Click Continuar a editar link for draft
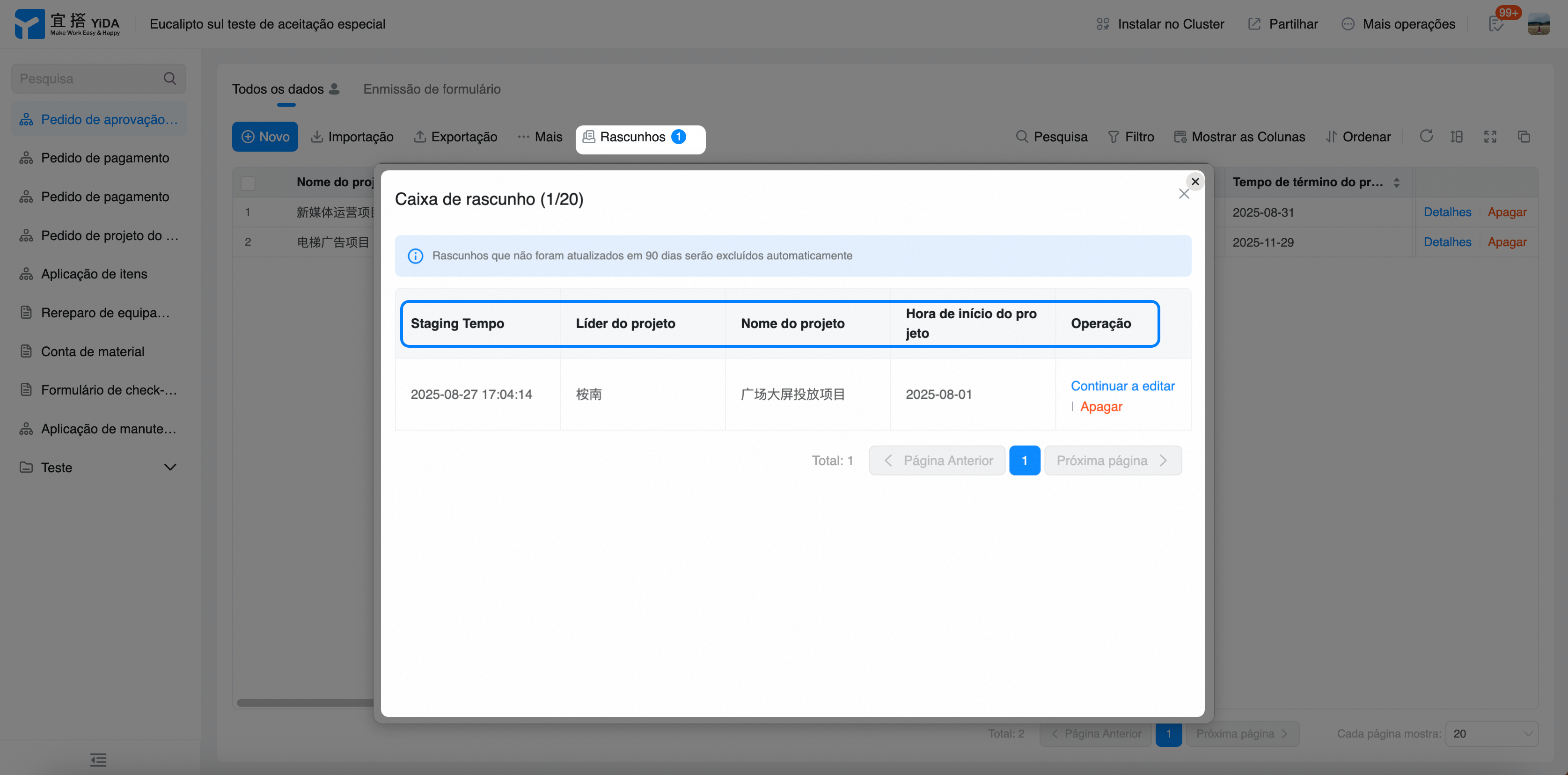The image size is (1568, 775). coord(1122,386)
